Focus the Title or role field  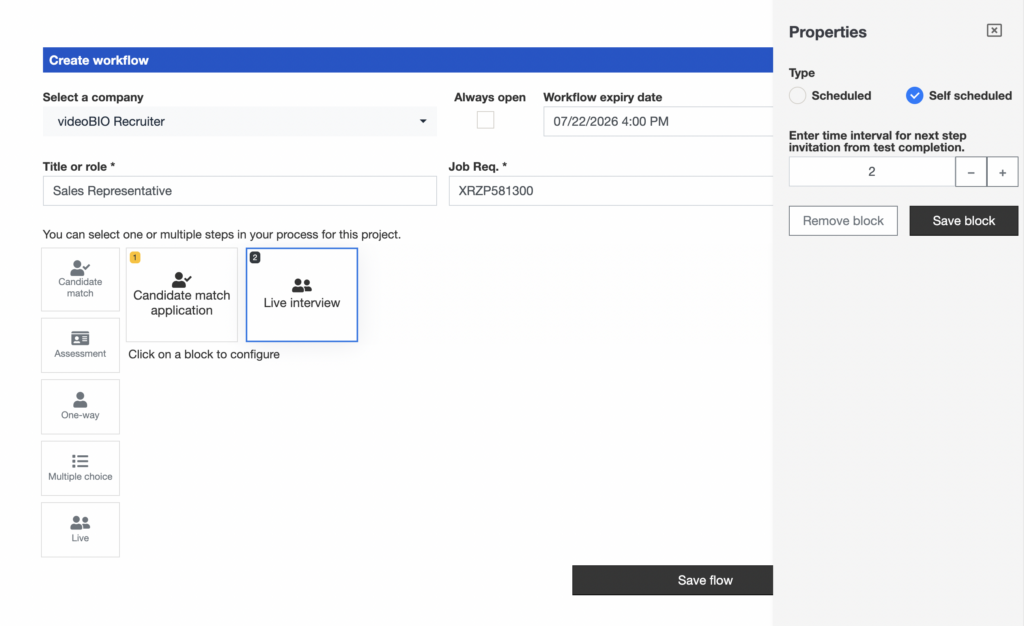pyautogui.click(x=240, y=191)
